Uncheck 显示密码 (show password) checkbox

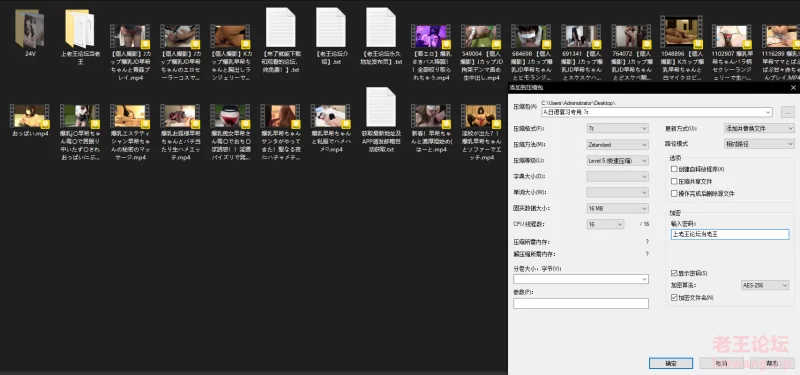[674, 273]
